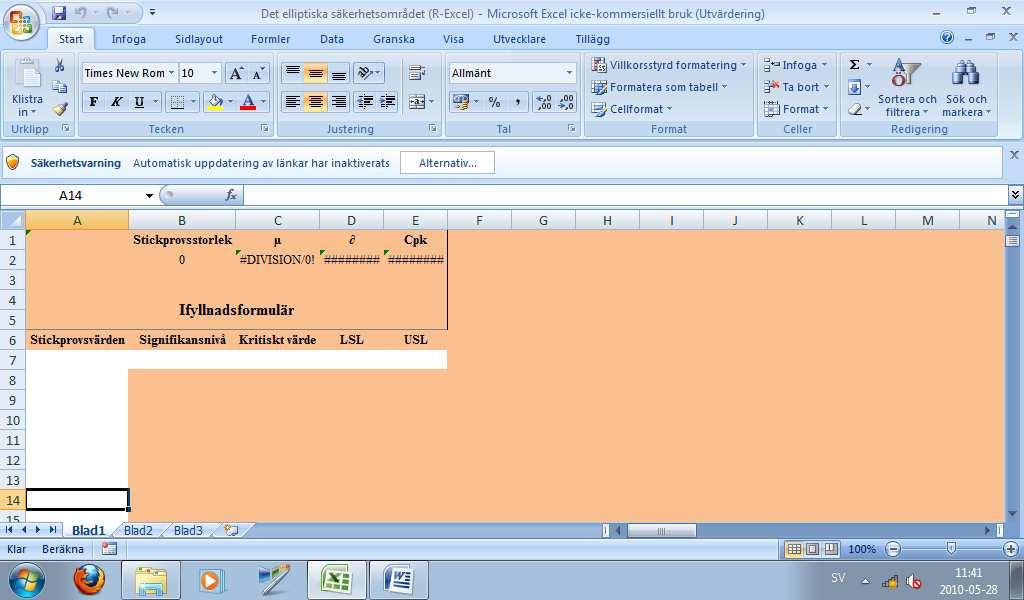Switch to the Utvecklare tab

point(519,39)
